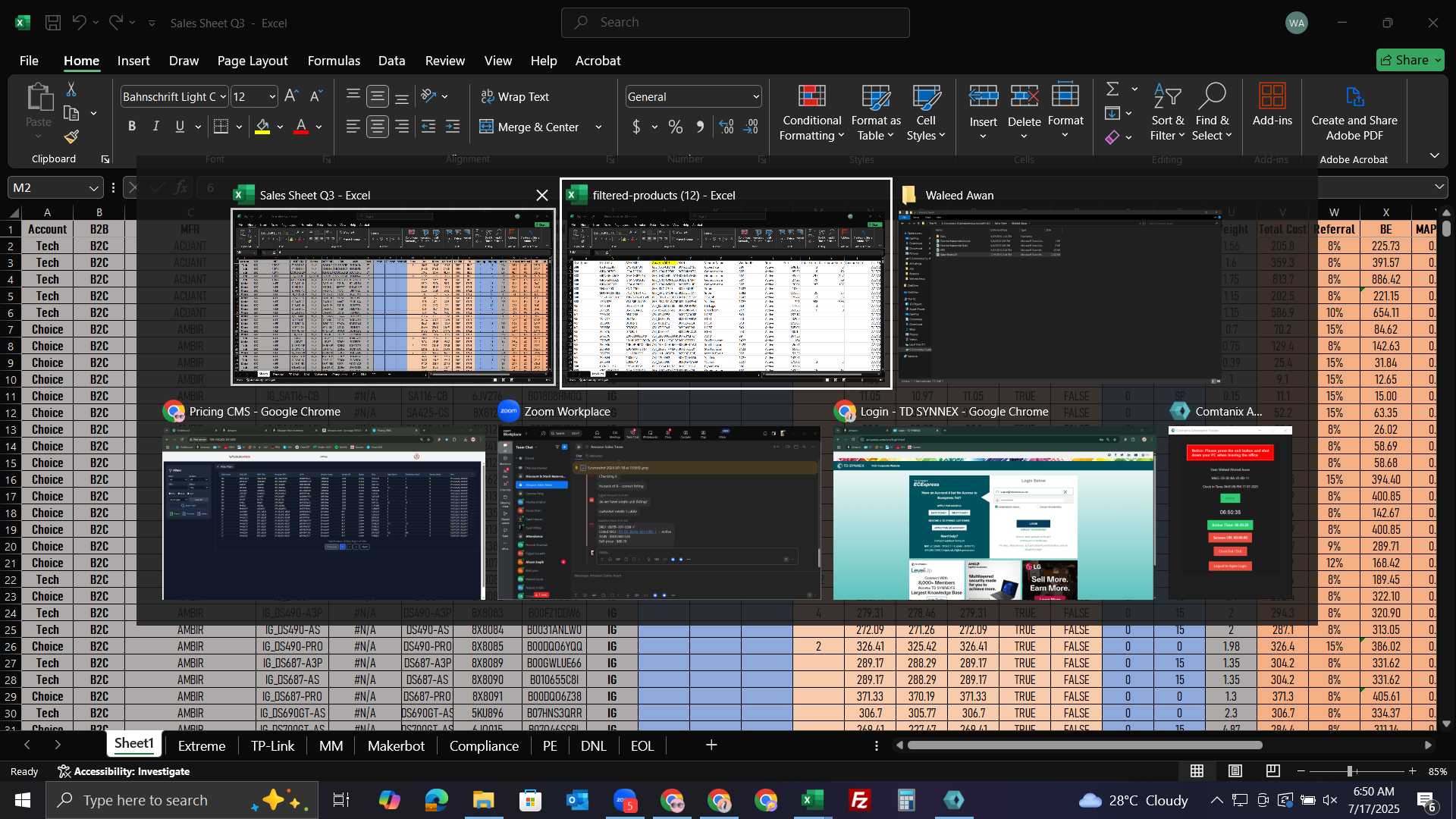Open the Data ribbon tab
This screenshot has height=819, width=1456.
click(x=391, y=61)
